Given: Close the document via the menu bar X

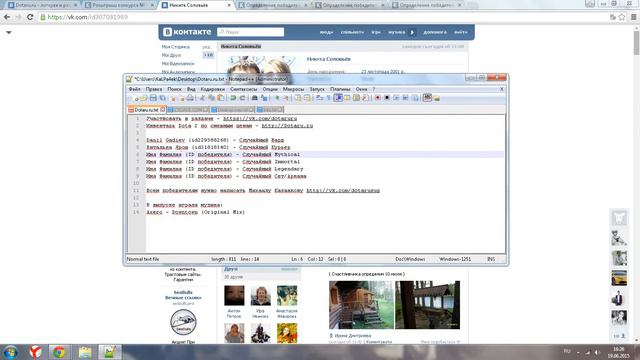Looking at the screenshot, I should [x=502, y=89].
